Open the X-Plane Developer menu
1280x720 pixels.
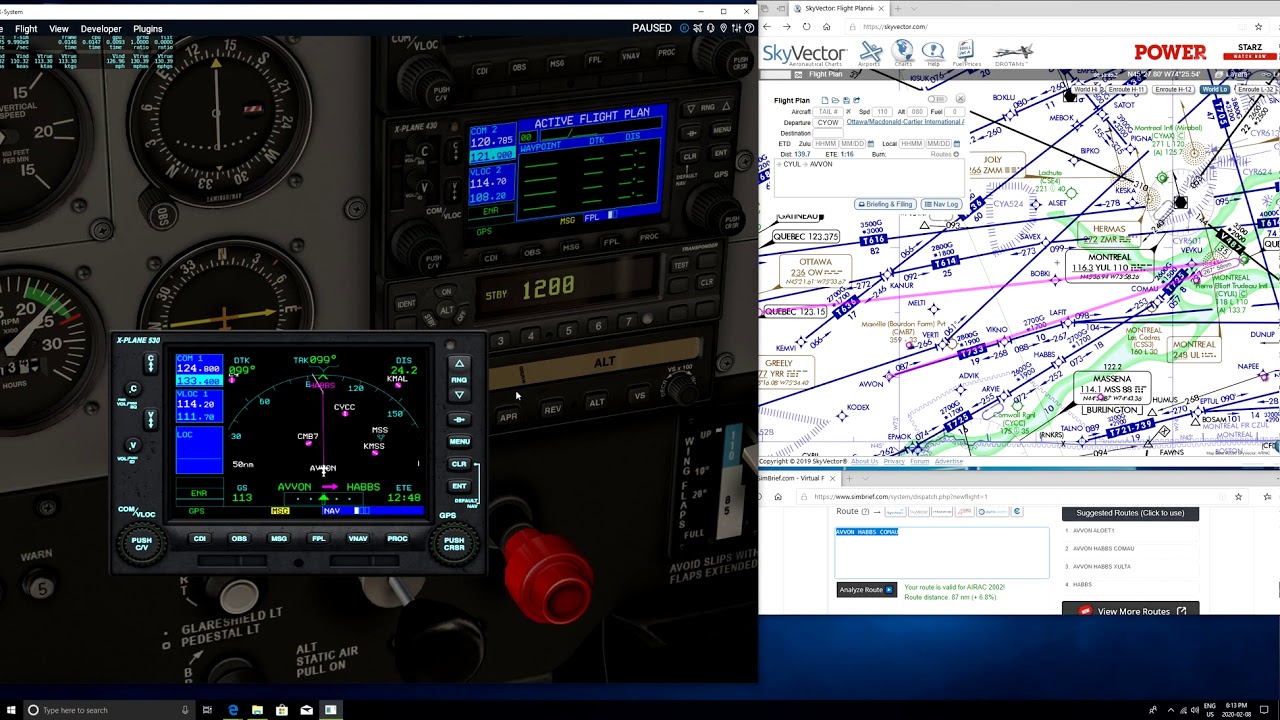[x=100, y=29]
